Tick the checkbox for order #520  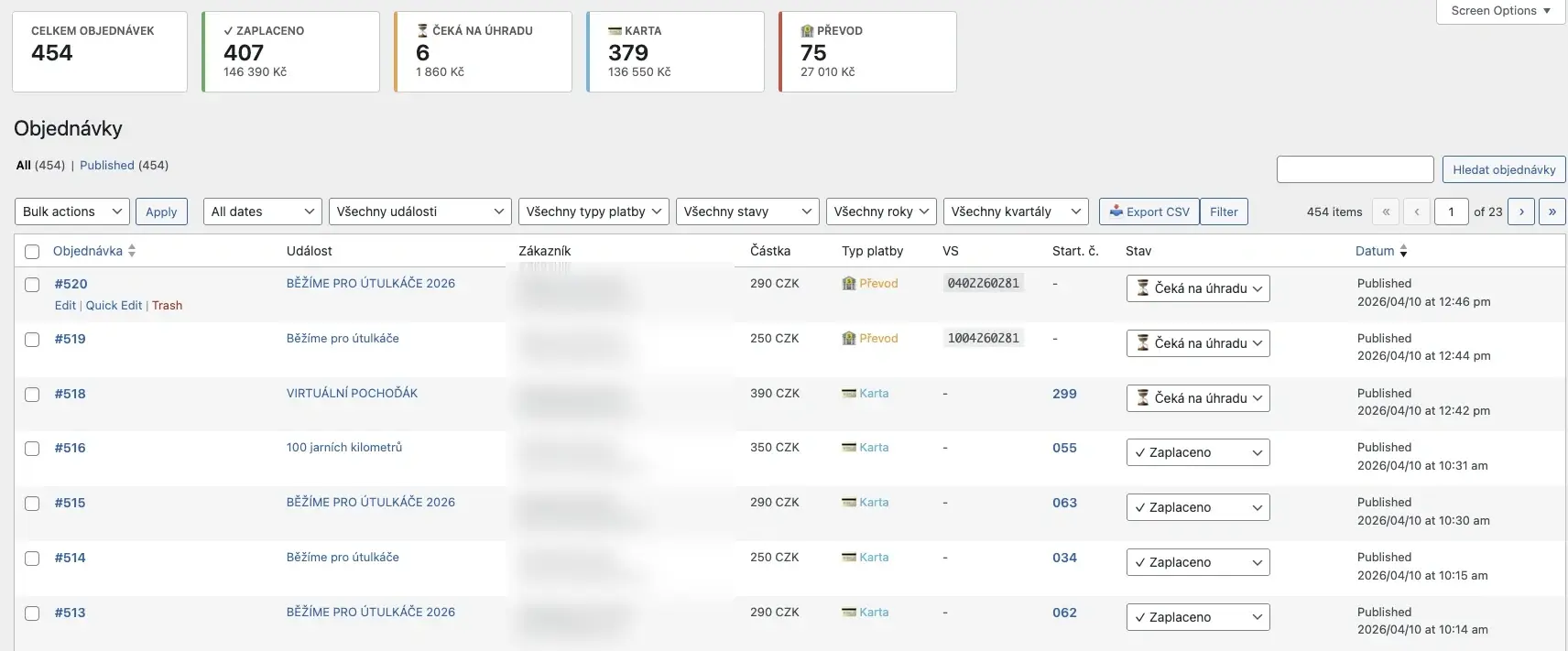pos(32,285)
